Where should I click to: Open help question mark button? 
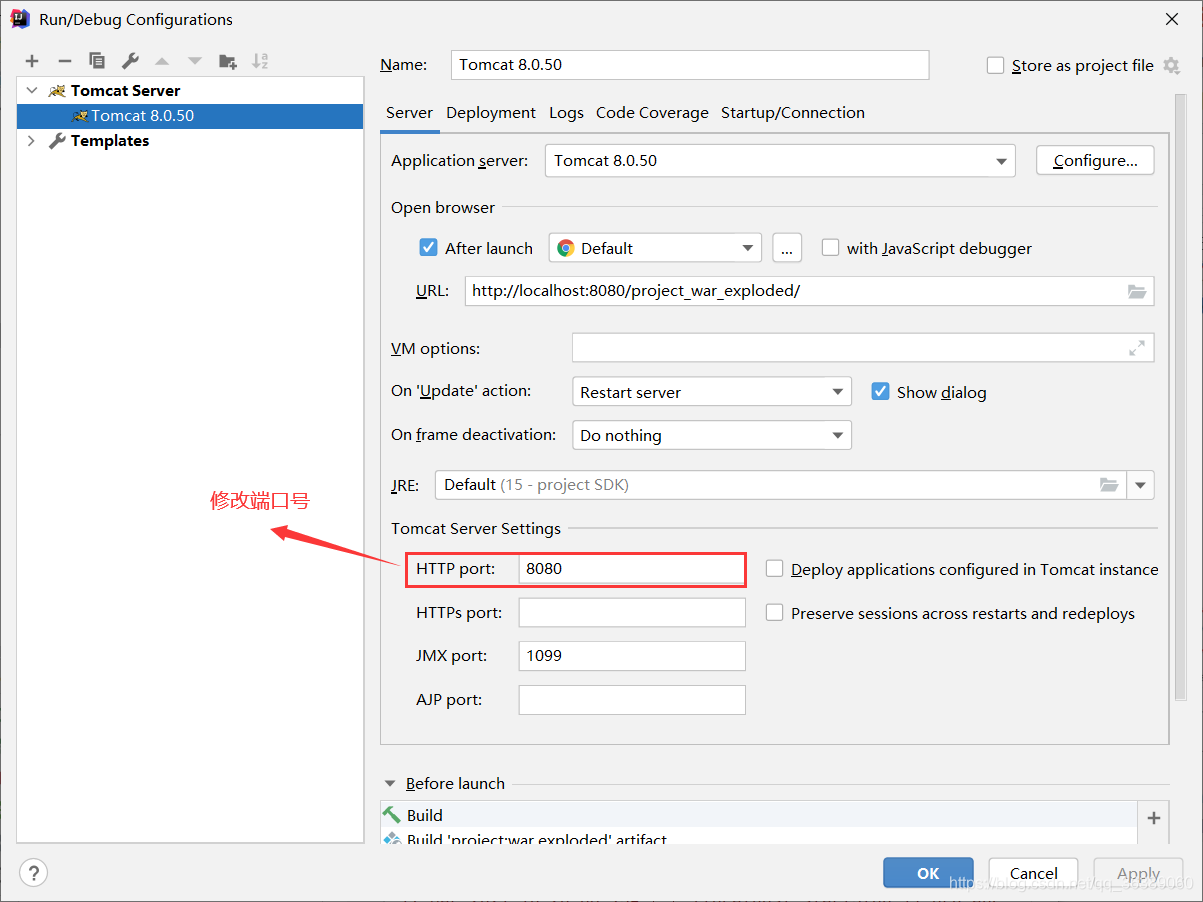34,872
